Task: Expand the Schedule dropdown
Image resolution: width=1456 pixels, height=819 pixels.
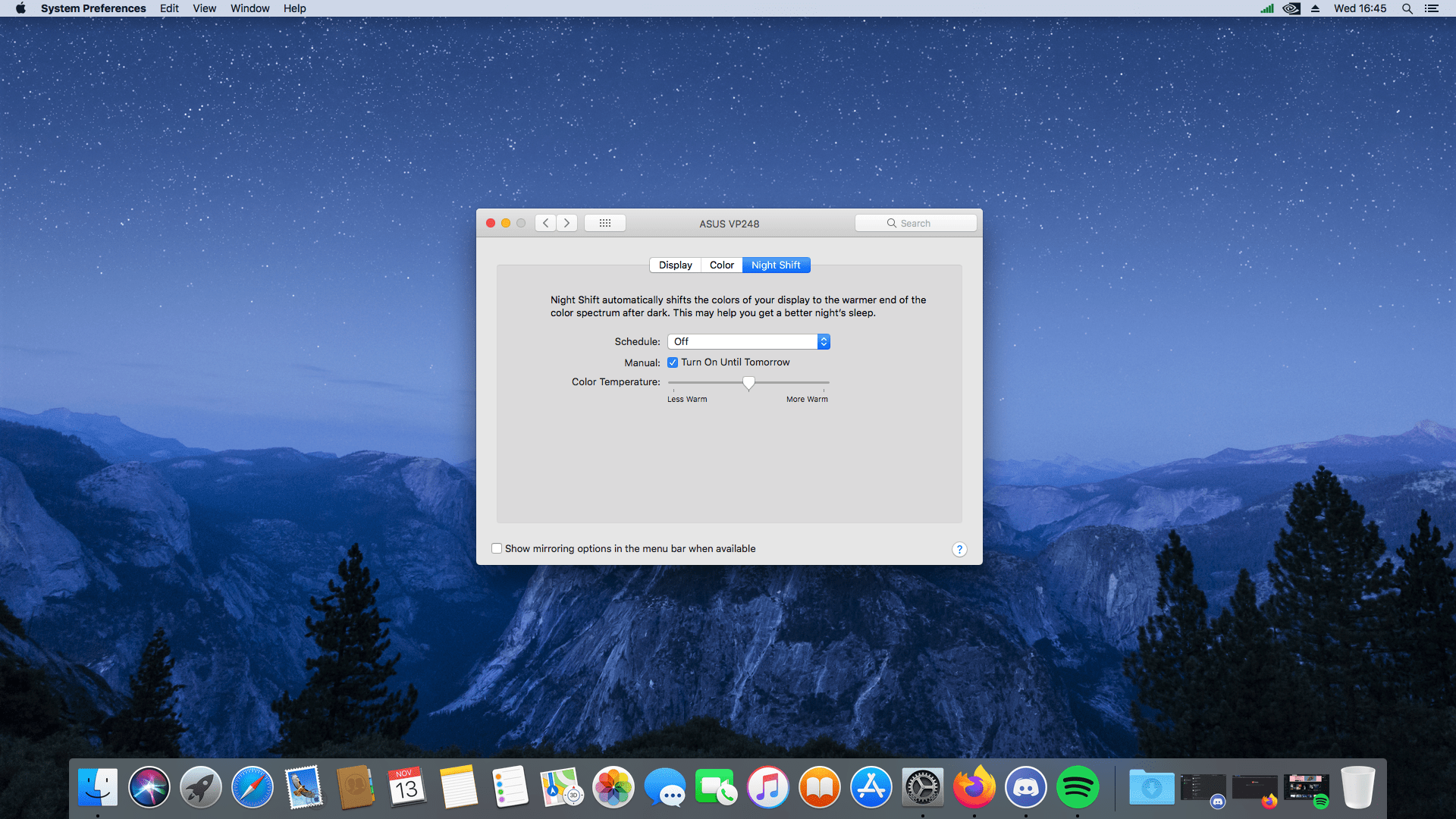Action: (x=748, y=342)
